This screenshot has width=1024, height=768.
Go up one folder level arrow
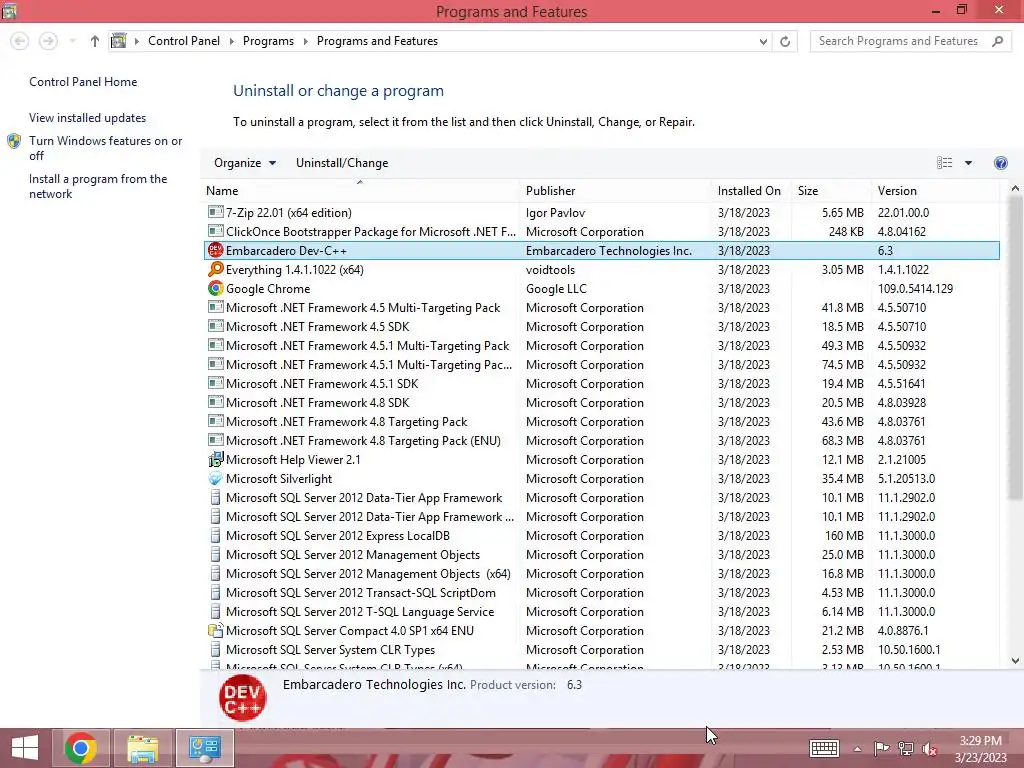coord(95,41)
